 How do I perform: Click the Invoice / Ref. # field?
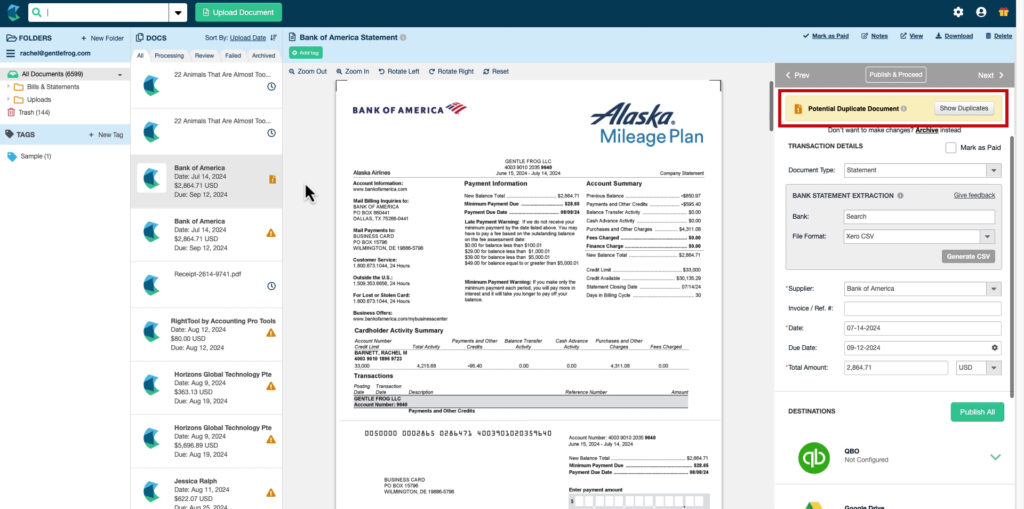(x=922, y=308)
